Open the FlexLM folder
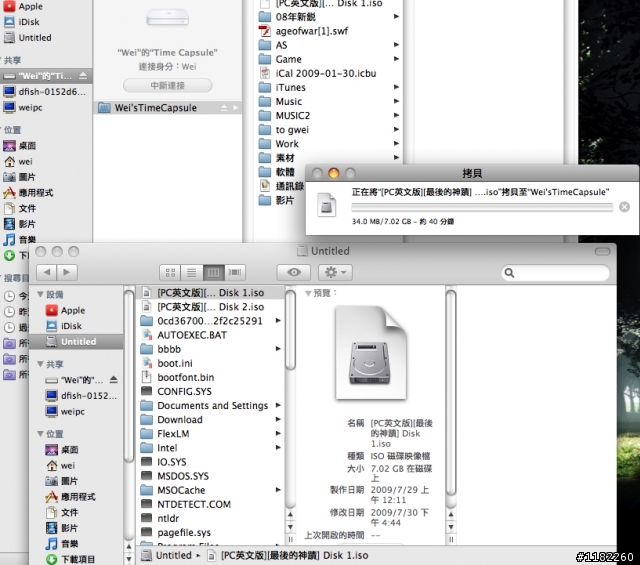The height and width of the screenshot is (565, 640). 173,433
